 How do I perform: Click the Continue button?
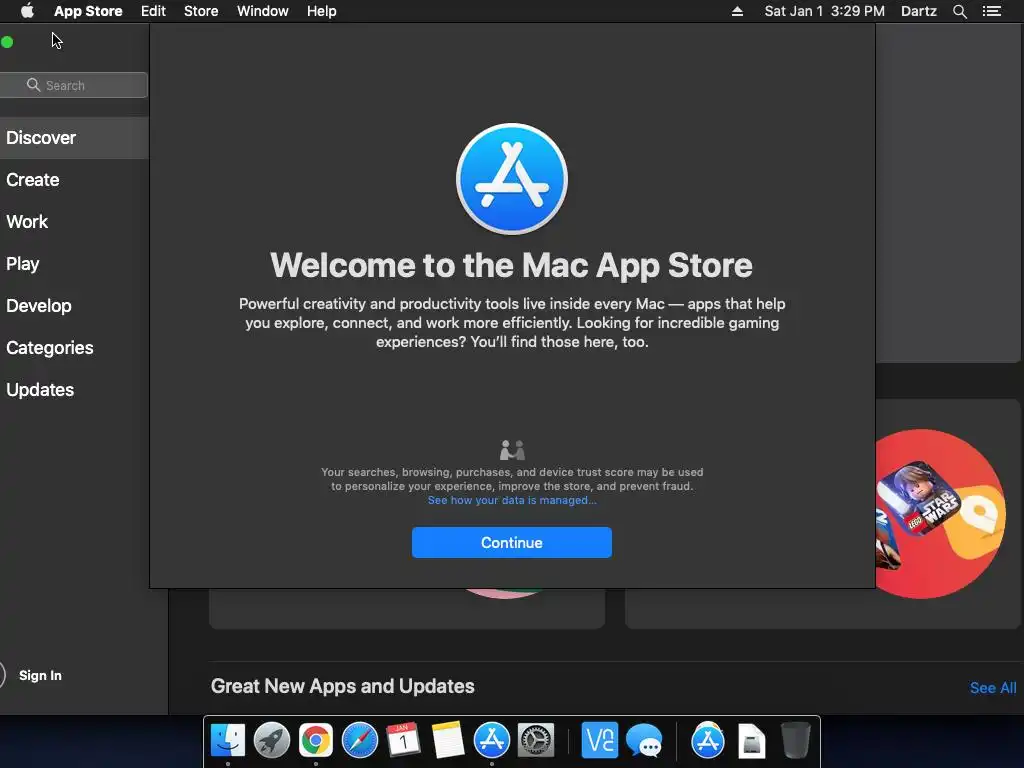click(x=512, y=543)
